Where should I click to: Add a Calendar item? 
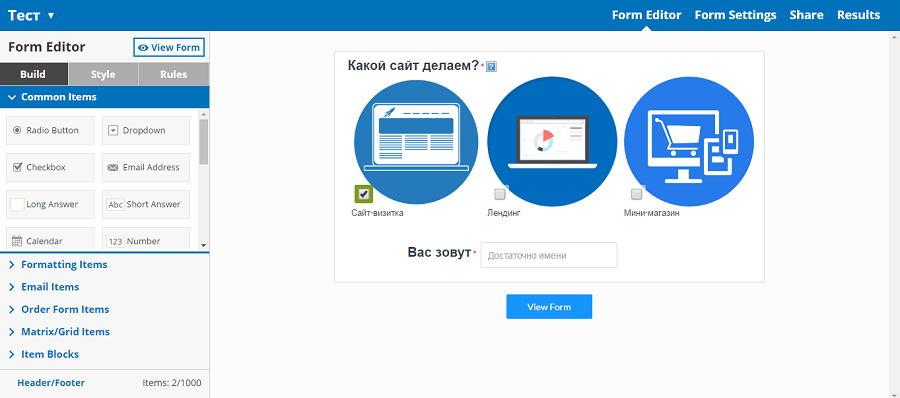[x=50, y=239]
